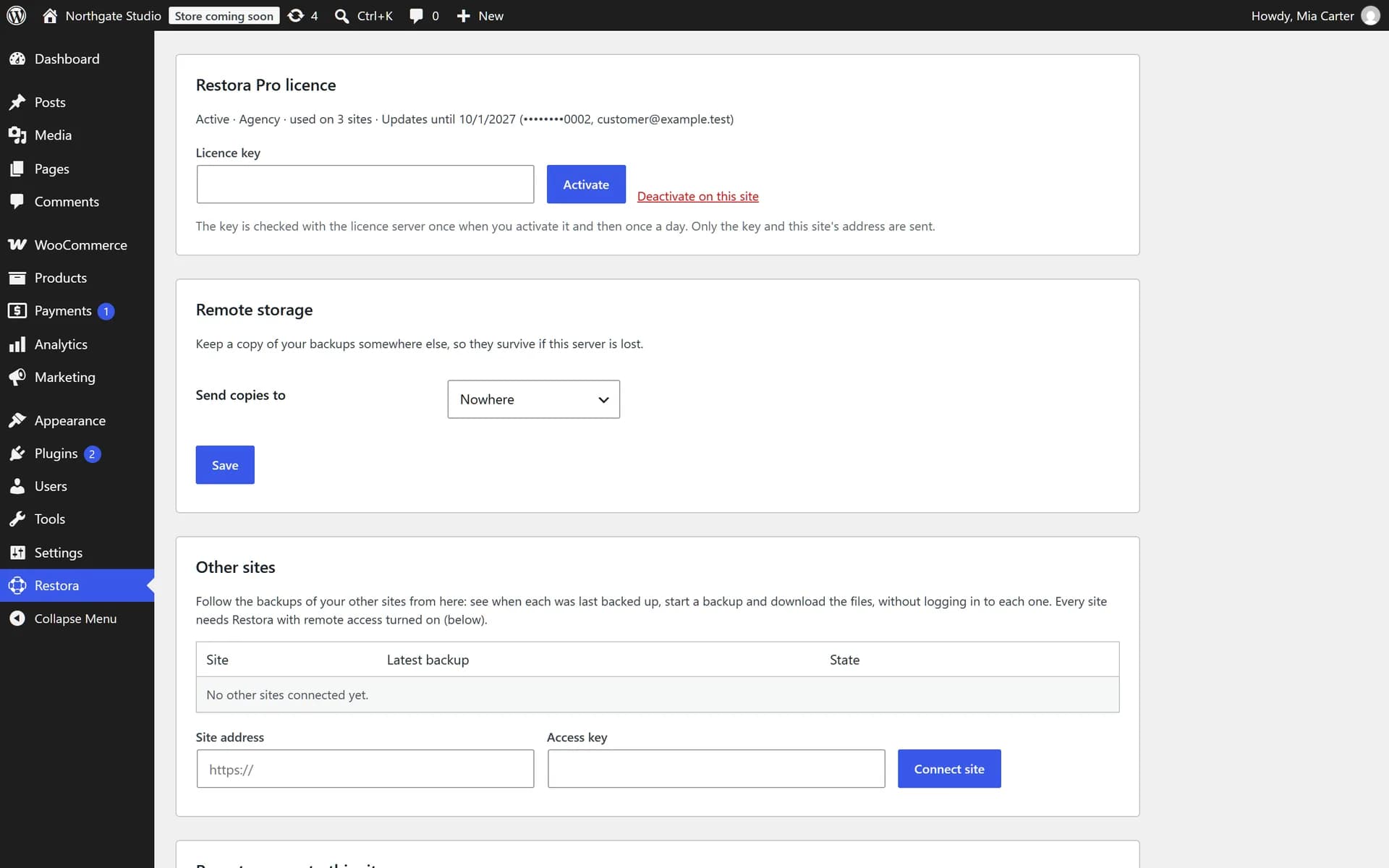Click the Products box icon
The height and width of the screenshot is (868, 1389).
17,278
